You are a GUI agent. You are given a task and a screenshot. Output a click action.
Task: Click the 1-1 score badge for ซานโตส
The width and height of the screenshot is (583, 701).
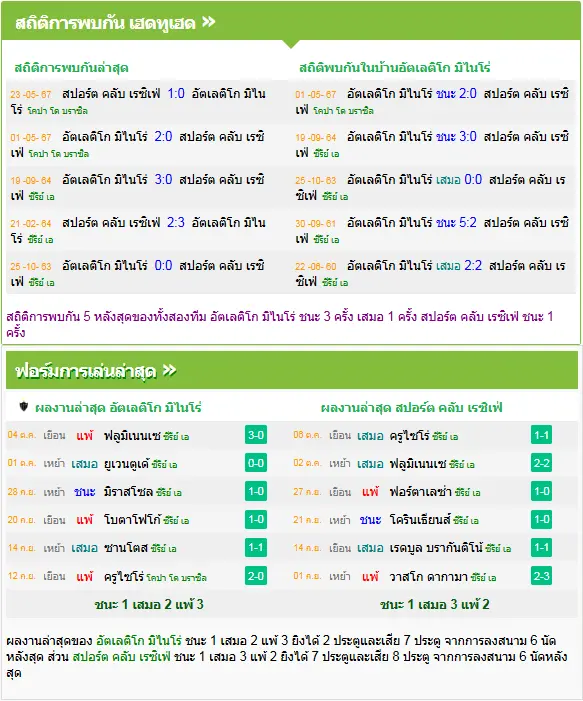[x=256, y=548]
